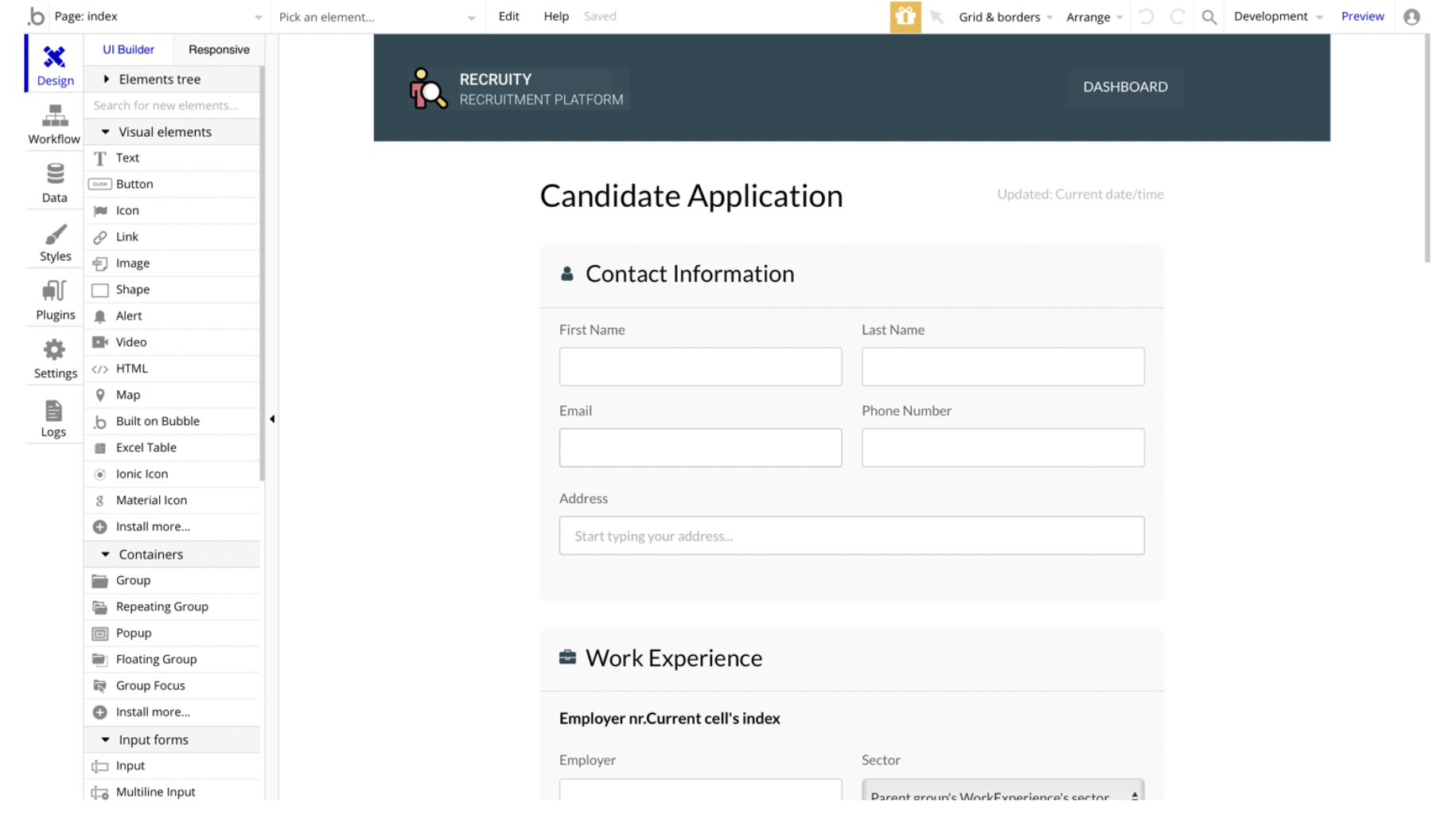Switch to the Responsive tab

point(219,49)
